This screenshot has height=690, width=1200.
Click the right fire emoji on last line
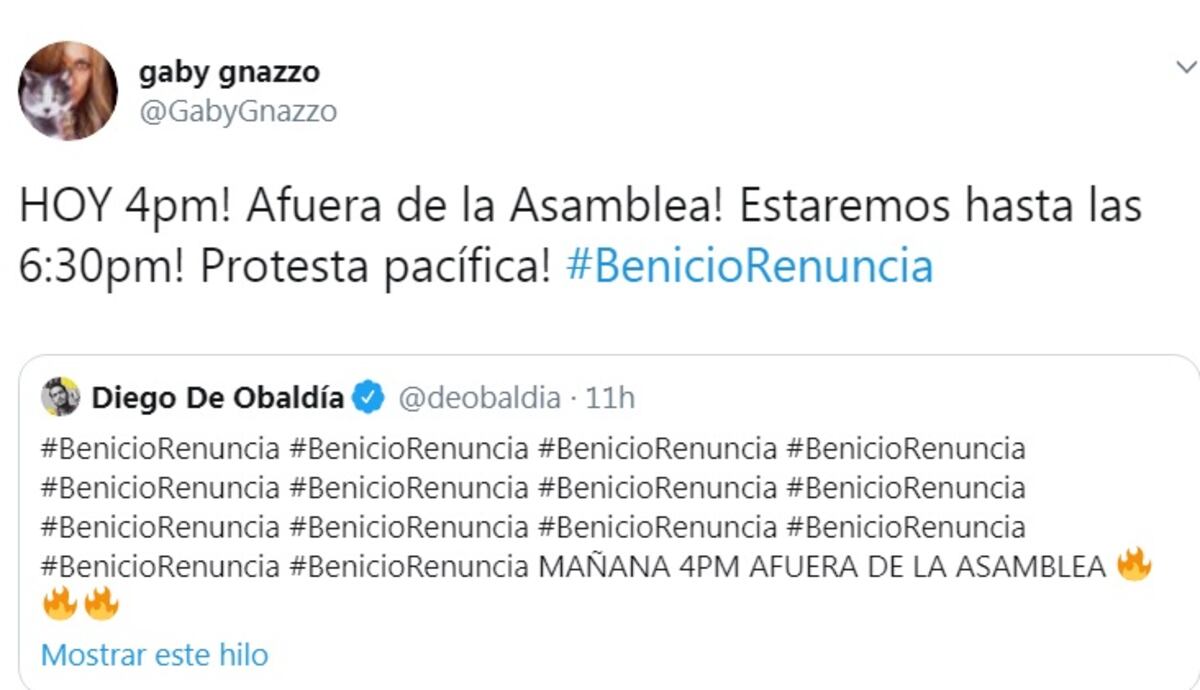pos(102,605)
